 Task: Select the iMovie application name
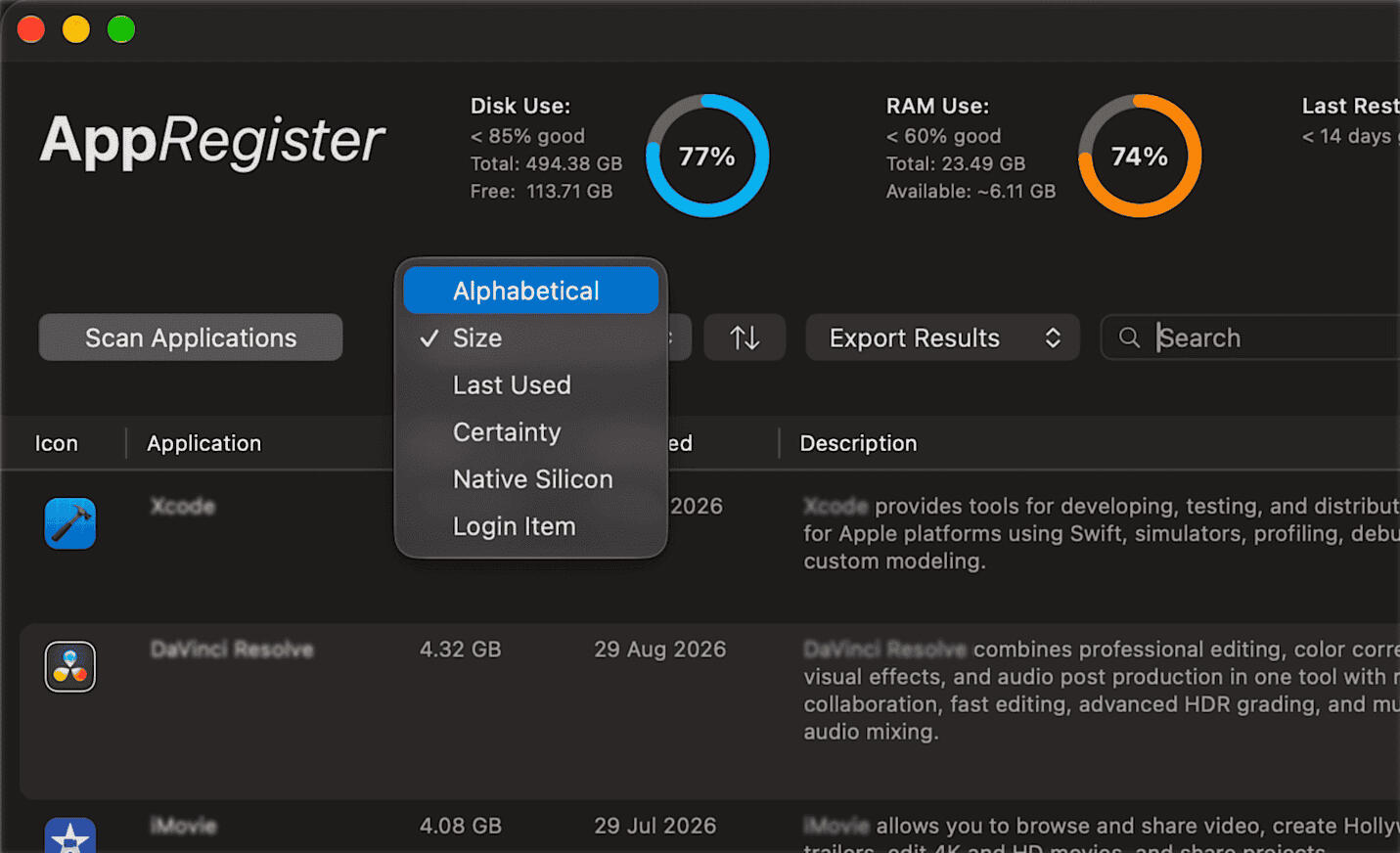coord(184,826)
